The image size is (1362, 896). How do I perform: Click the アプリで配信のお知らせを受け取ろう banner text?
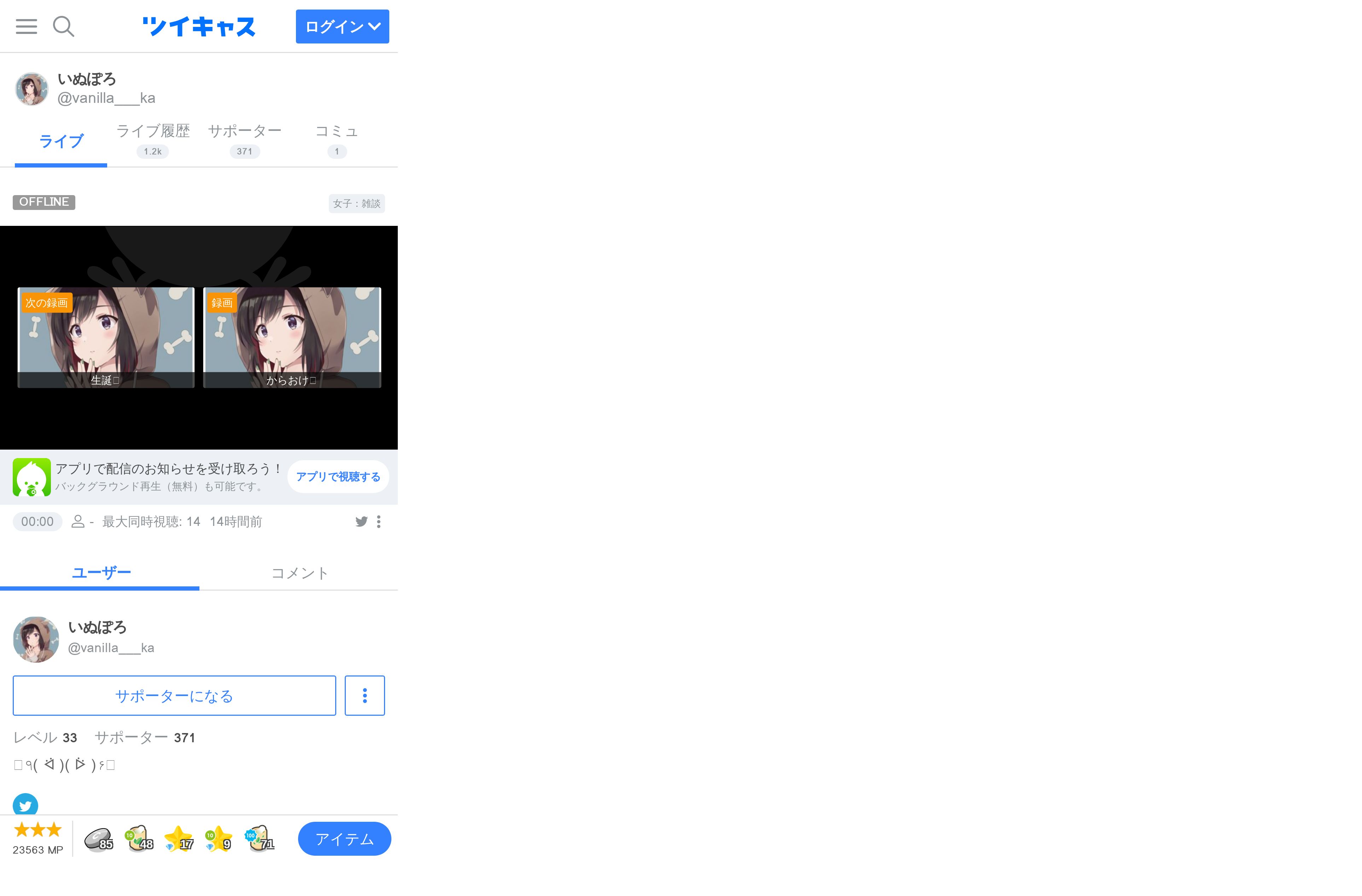click(x=169, y=469)
